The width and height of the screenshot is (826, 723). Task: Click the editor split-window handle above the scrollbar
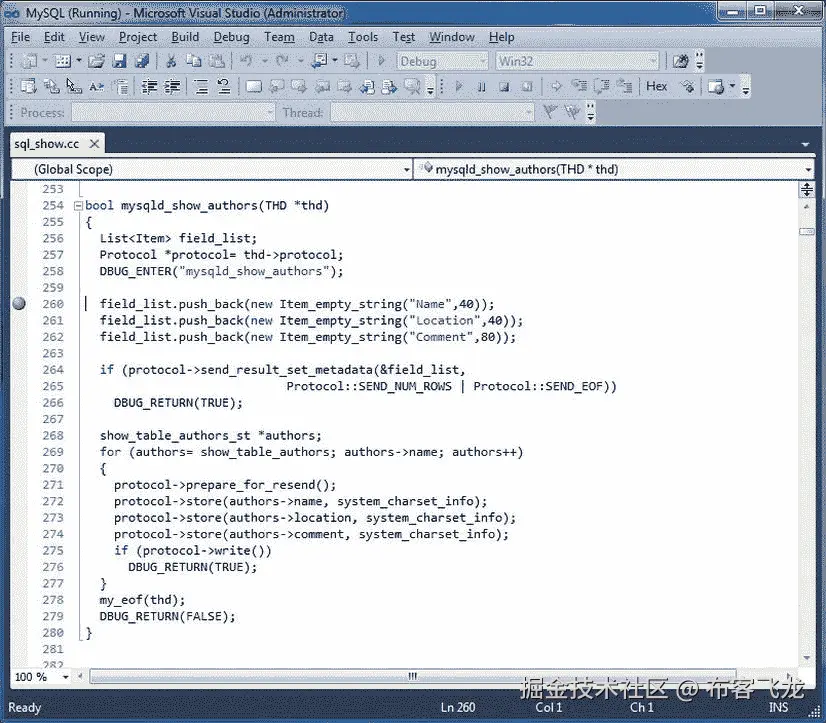tap(807, 190)
